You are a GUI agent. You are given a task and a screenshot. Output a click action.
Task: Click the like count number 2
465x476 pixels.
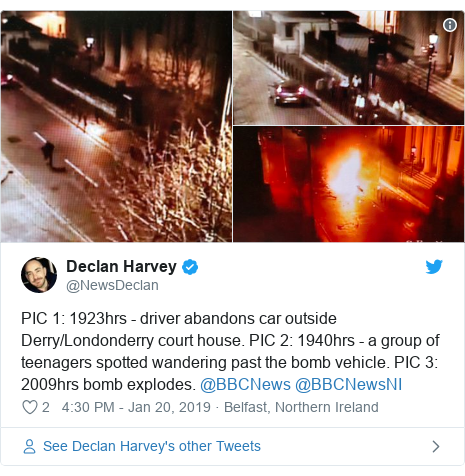pos(46,407)
